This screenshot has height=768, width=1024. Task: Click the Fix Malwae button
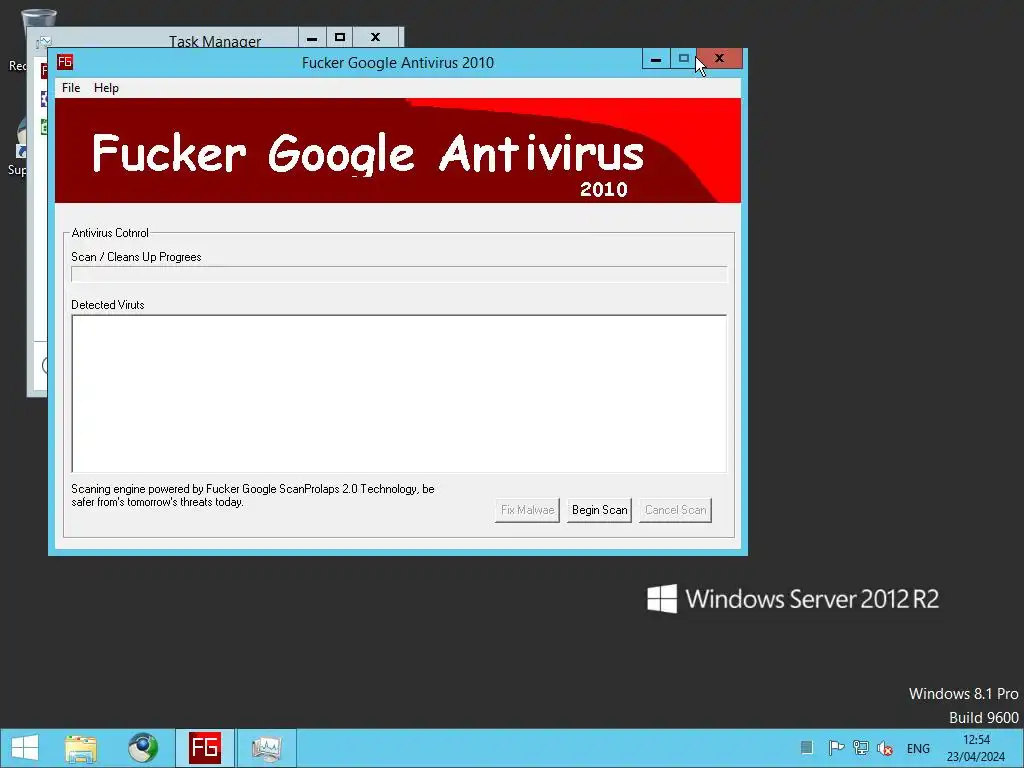(527, 510)
